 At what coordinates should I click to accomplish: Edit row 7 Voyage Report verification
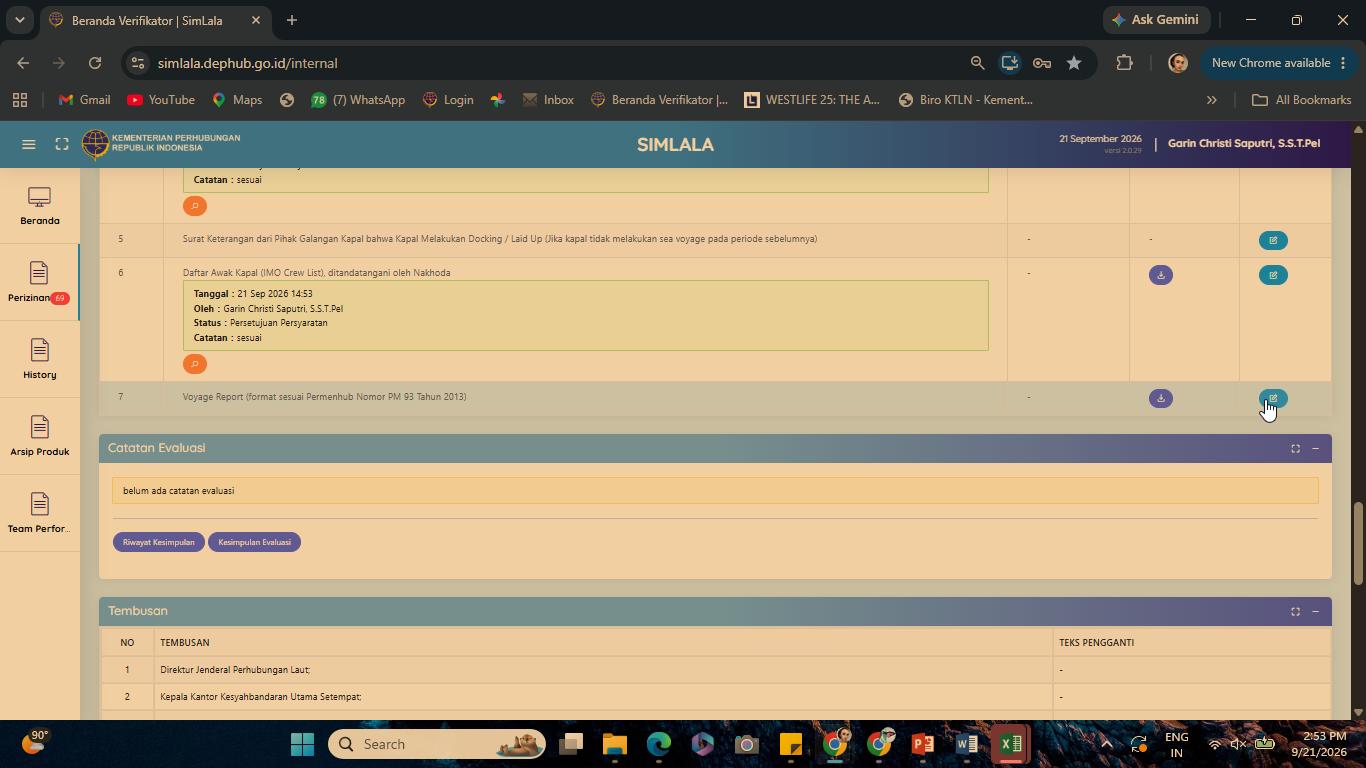(1273, 398)
